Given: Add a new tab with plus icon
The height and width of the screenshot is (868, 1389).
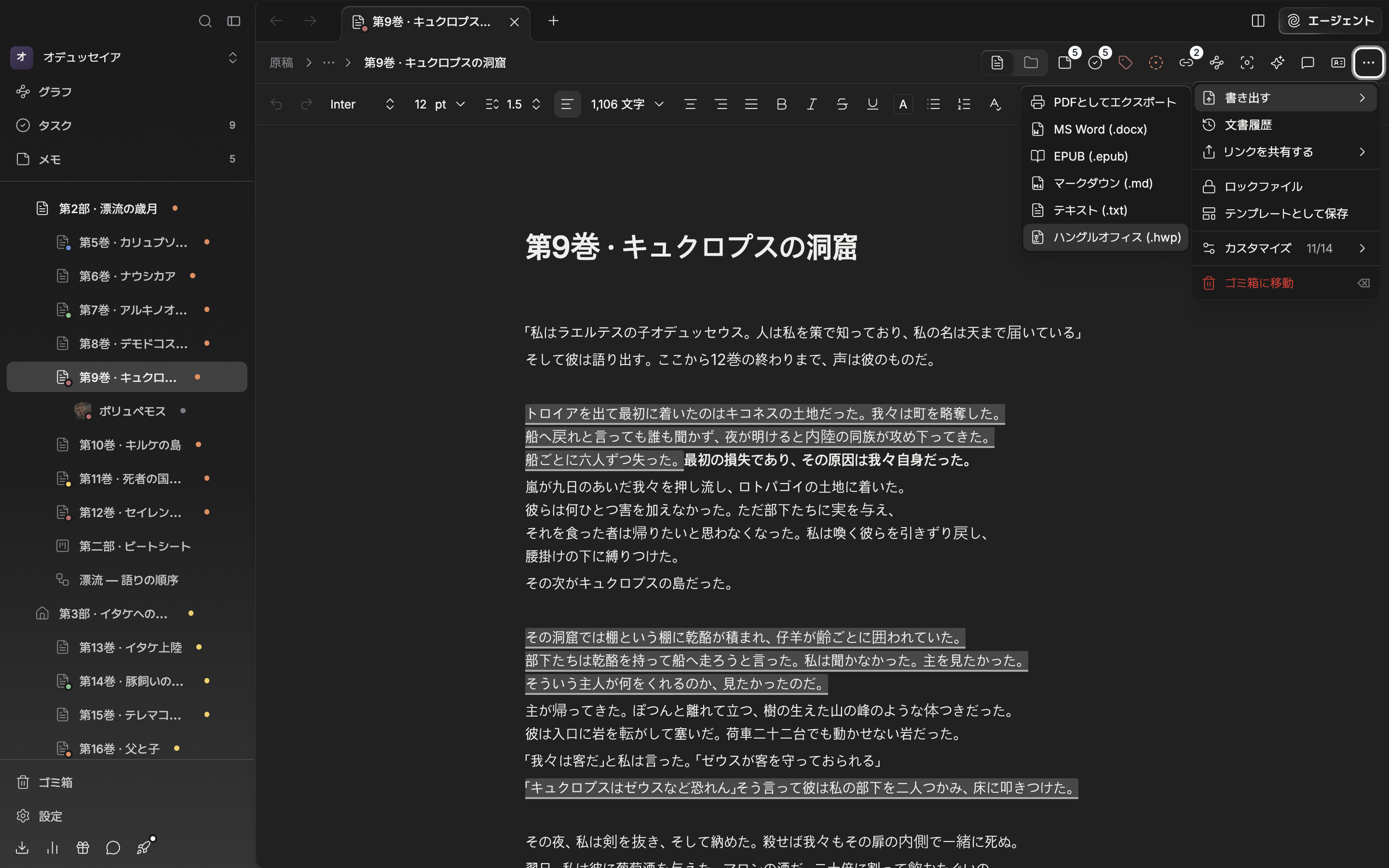Looking at the screenshot, I should (553, 21).
